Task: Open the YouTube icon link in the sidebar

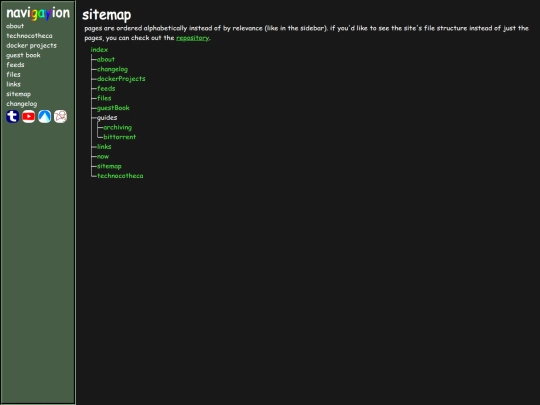Action: (x=29, y=116)
